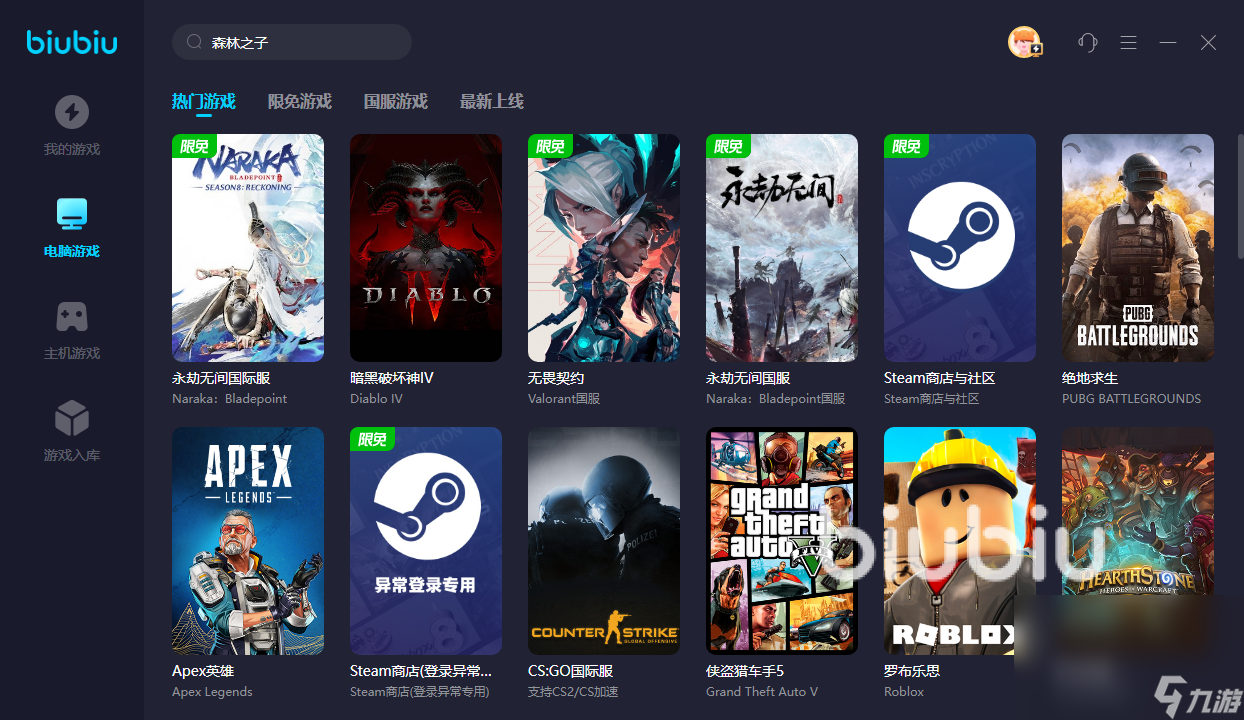Click the Diablo IV subtitle text

pos(376,398)
